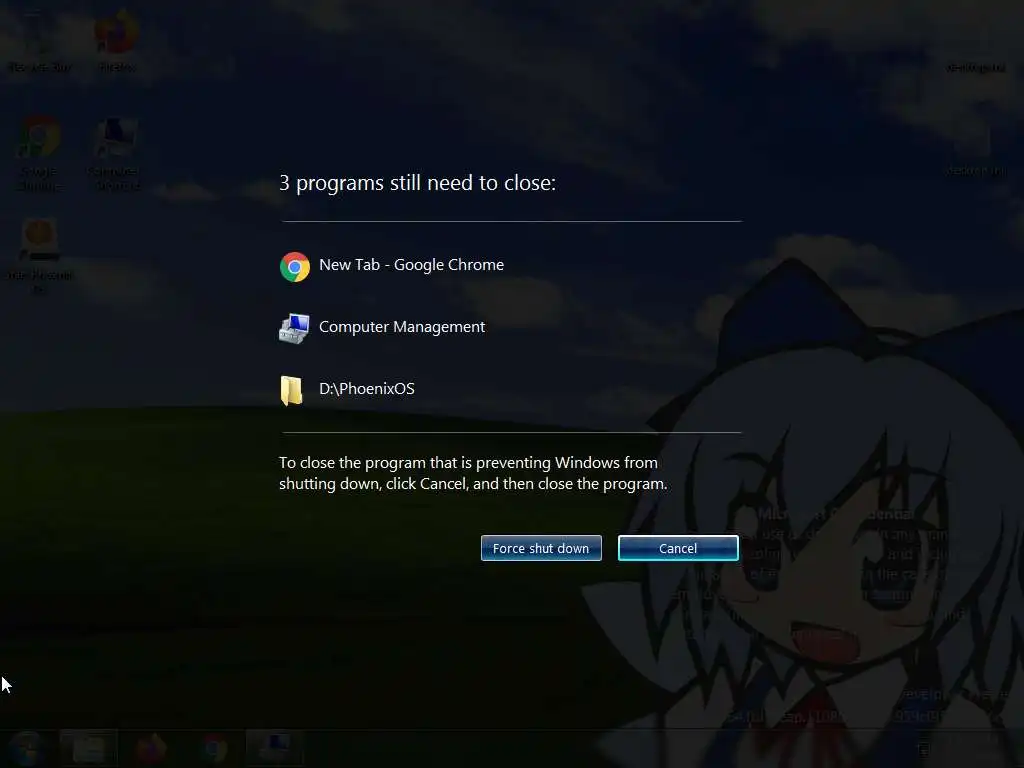Click the PhoenixOS folder icon
The image size is (1024, 768).
[291, 391]
